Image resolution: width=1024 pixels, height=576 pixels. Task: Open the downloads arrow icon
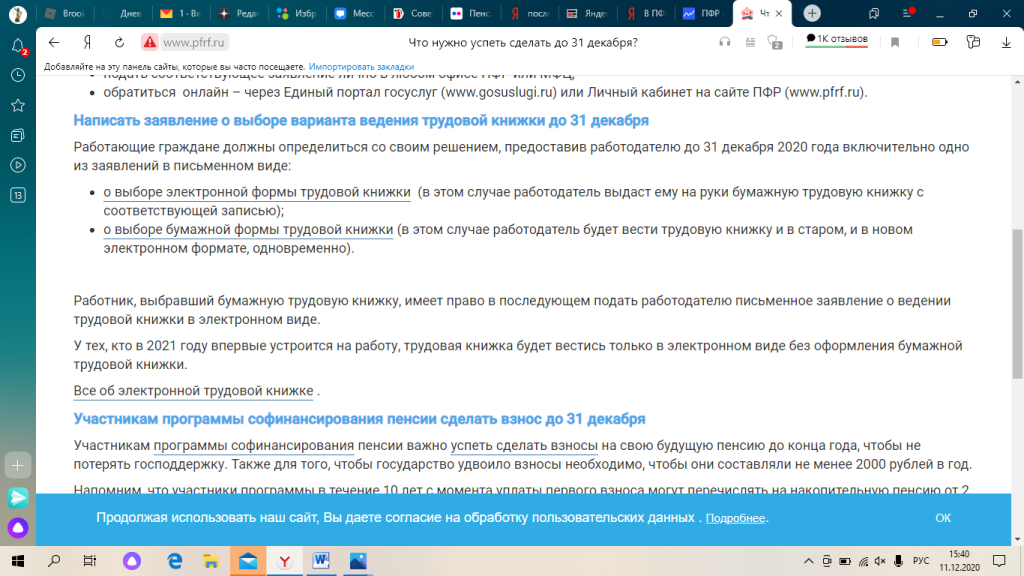pos(1005,42)
